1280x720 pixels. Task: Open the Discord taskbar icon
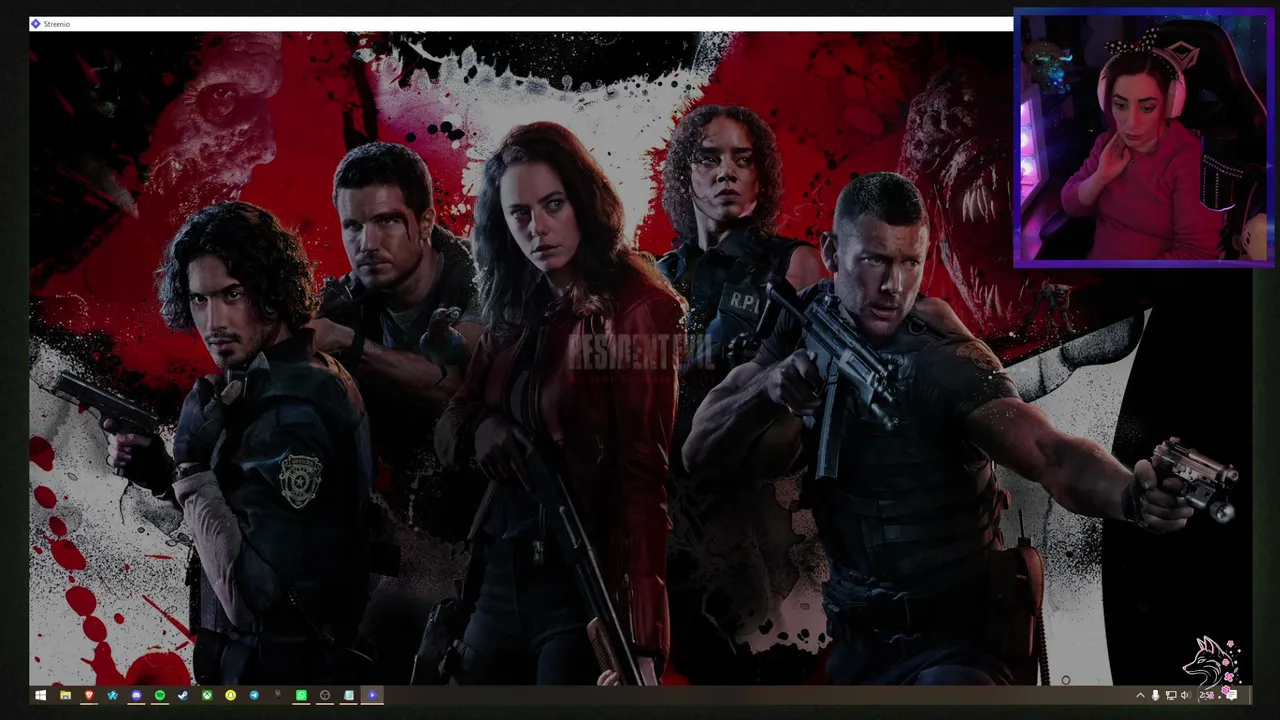[136, 695]
